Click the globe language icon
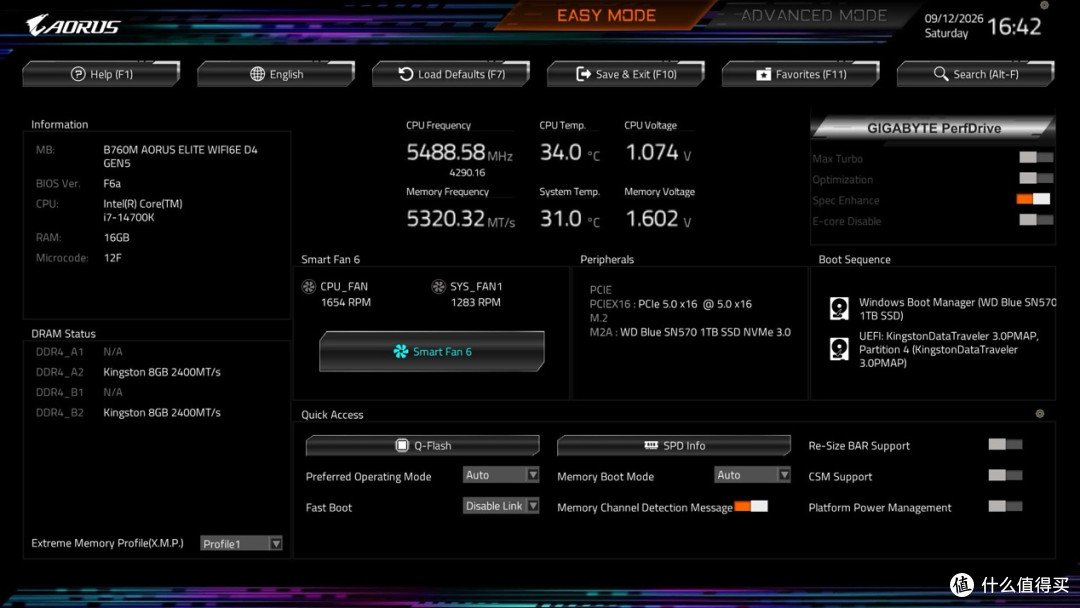1080x608 pixels. (x=258, y=74)
